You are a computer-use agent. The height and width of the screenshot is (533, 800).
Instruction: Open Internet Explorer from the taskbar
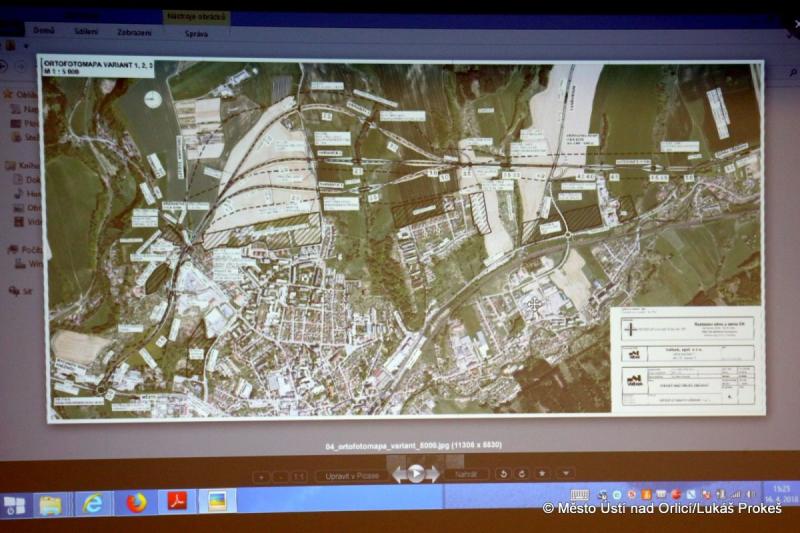[94, 503]
